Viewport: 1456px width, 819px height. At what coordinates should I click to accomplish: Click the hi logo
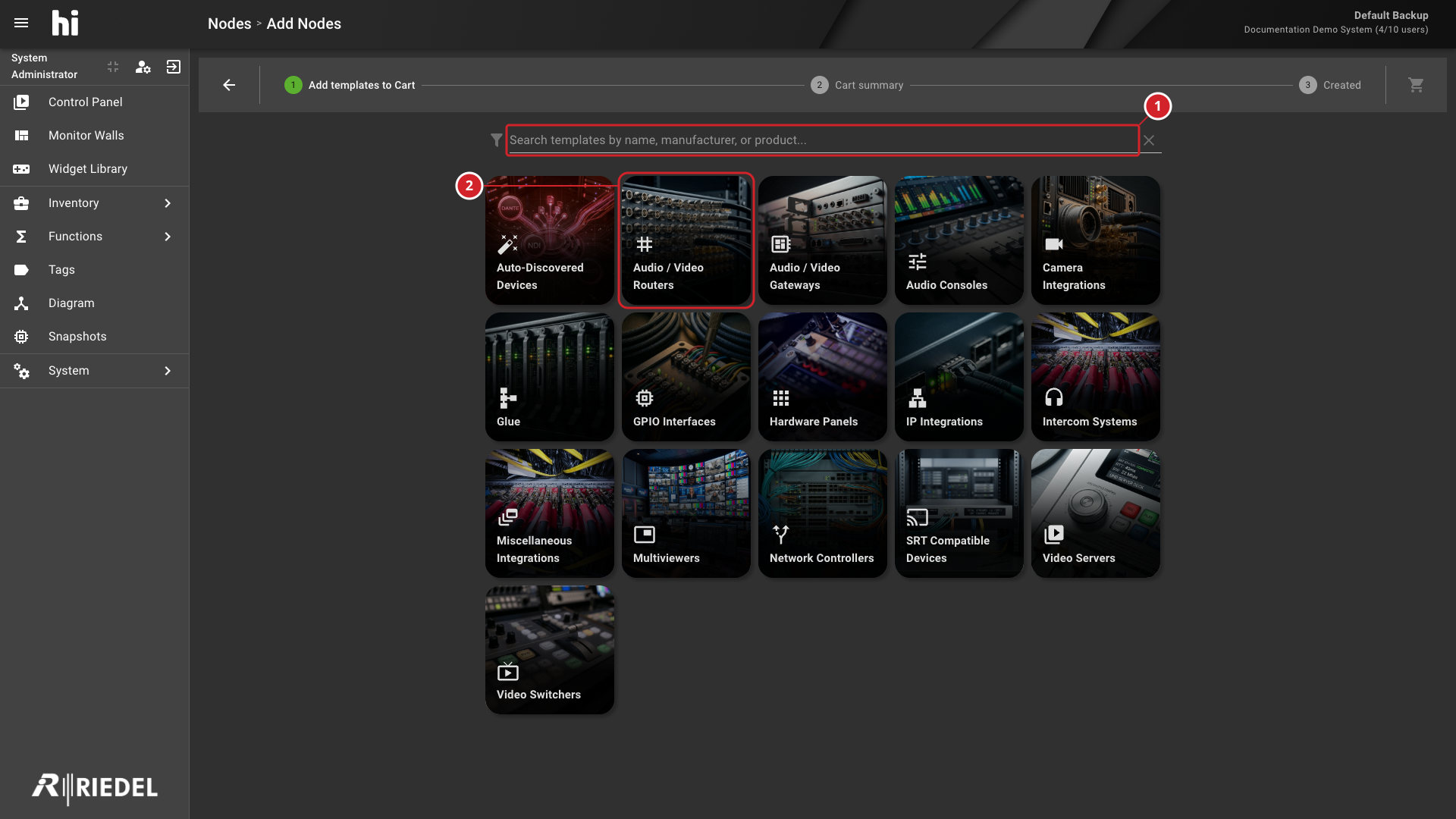click(65, 23)
